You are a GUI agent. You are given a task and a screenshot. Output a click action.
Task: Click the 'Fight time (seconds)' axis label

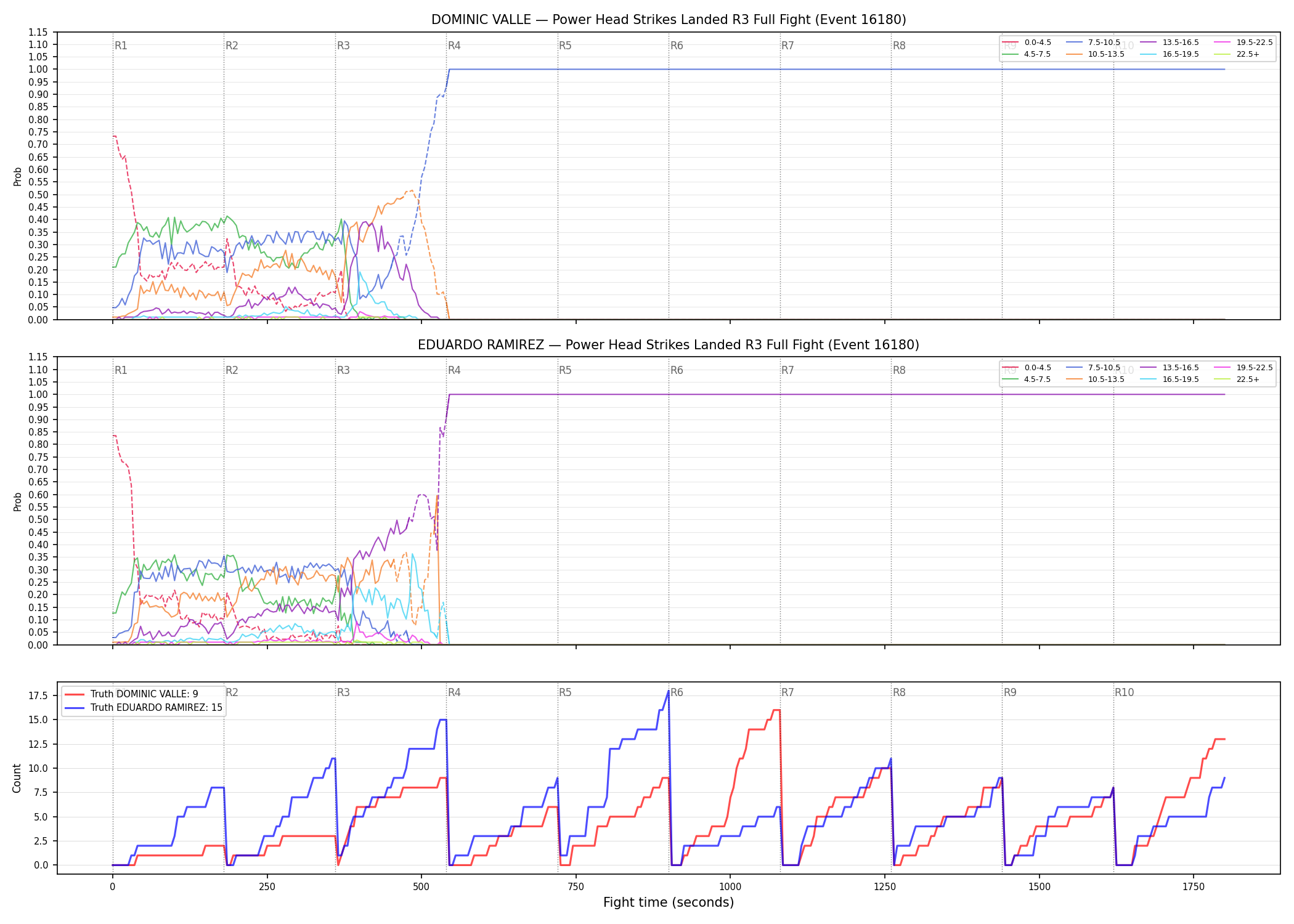(669, 902)
